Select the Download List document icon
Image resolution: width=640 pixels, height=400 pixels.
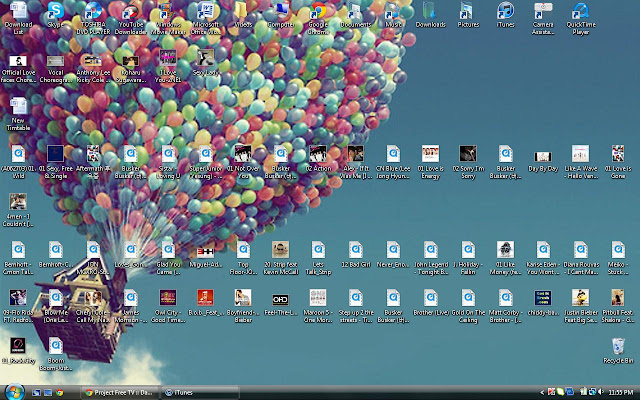click(x=18, y=18)
